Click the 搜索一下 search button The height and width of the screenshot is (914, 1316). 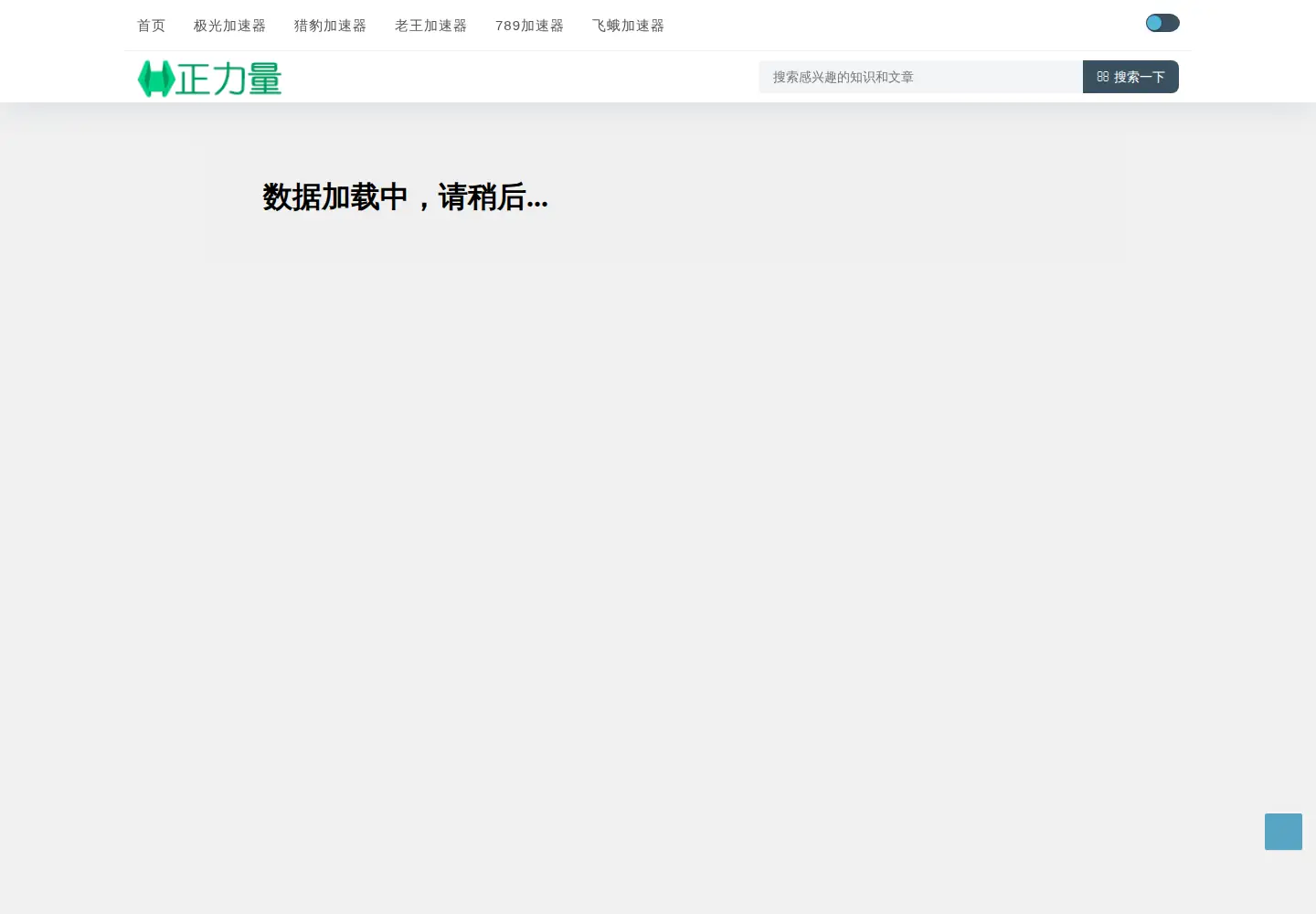(x=1130, y=77)
